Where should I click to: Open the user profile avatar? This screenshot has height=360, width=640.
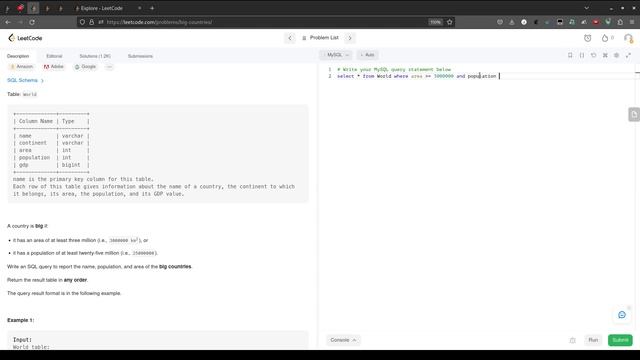coord(628,38)
